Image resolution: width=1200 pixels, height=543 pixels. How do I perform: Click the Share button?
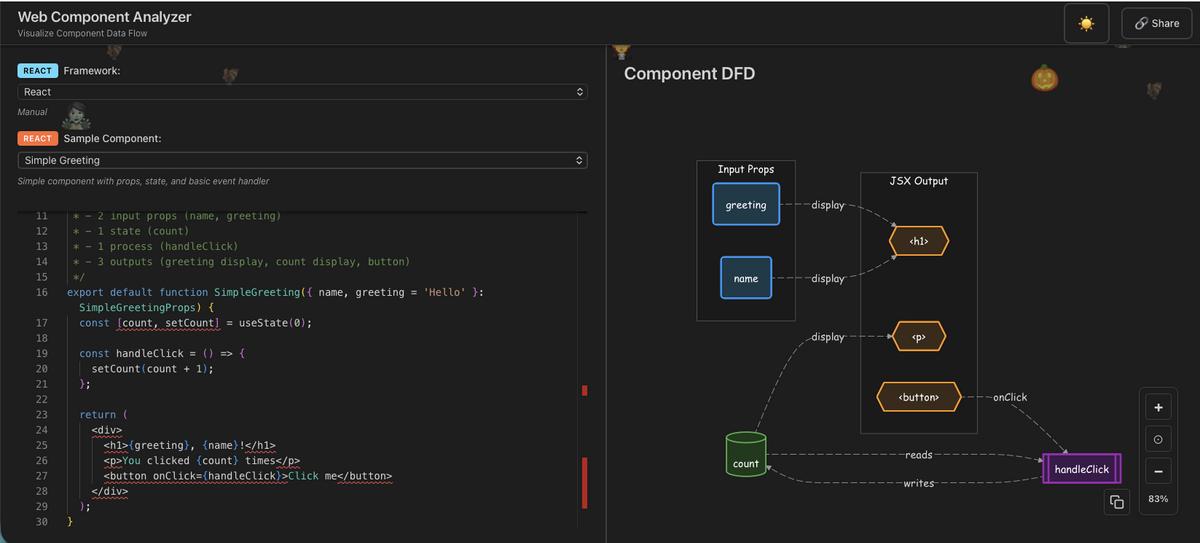tap(1157, 23)
